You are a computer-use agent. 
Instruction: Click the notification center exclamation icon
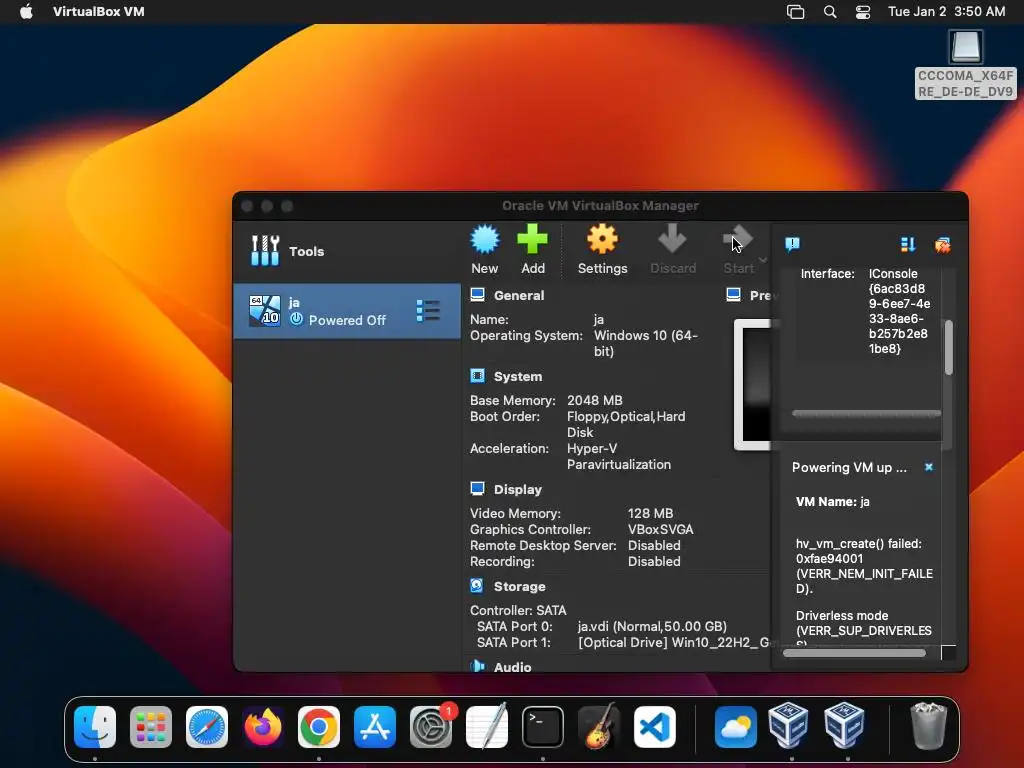(792, 244)
